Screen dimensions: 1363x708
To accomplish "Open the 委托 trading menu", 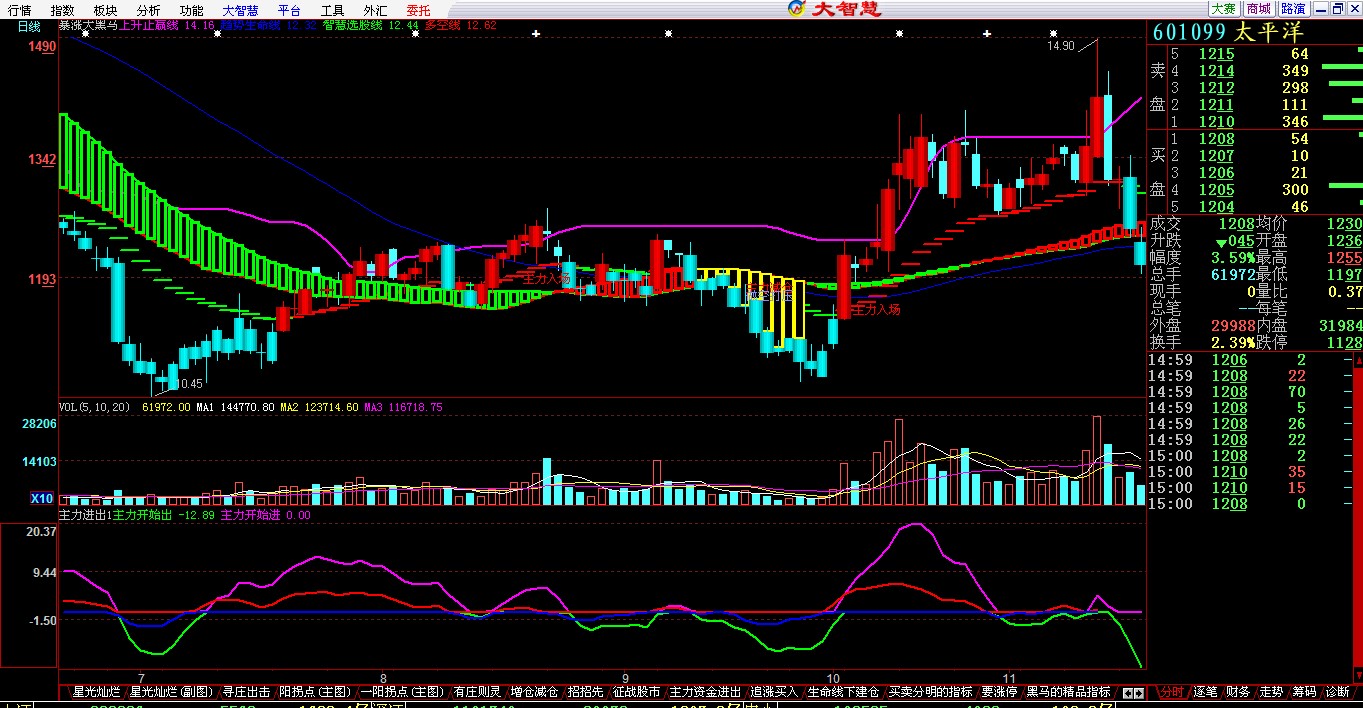I will 418,9.
